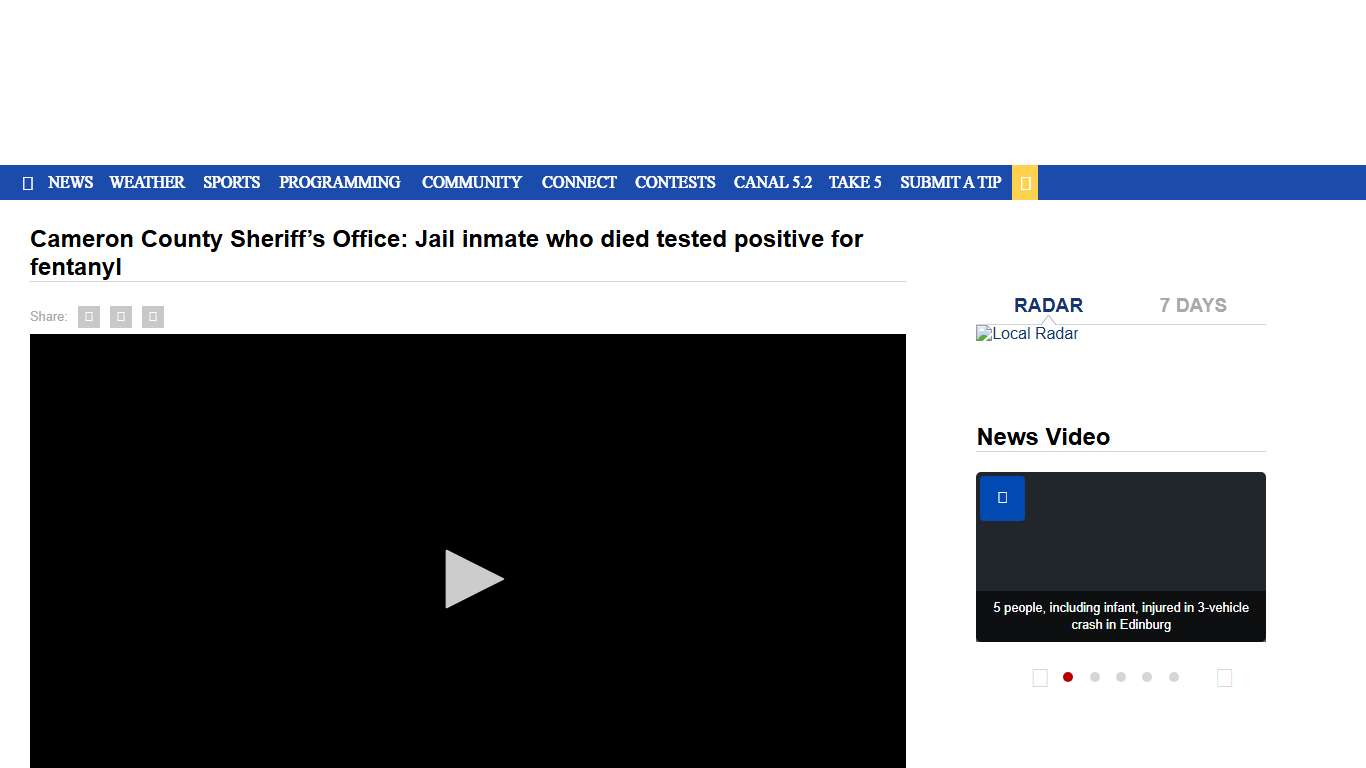Click the Local Radar image link
The image size is (1366, 768).
(1027, 334)
